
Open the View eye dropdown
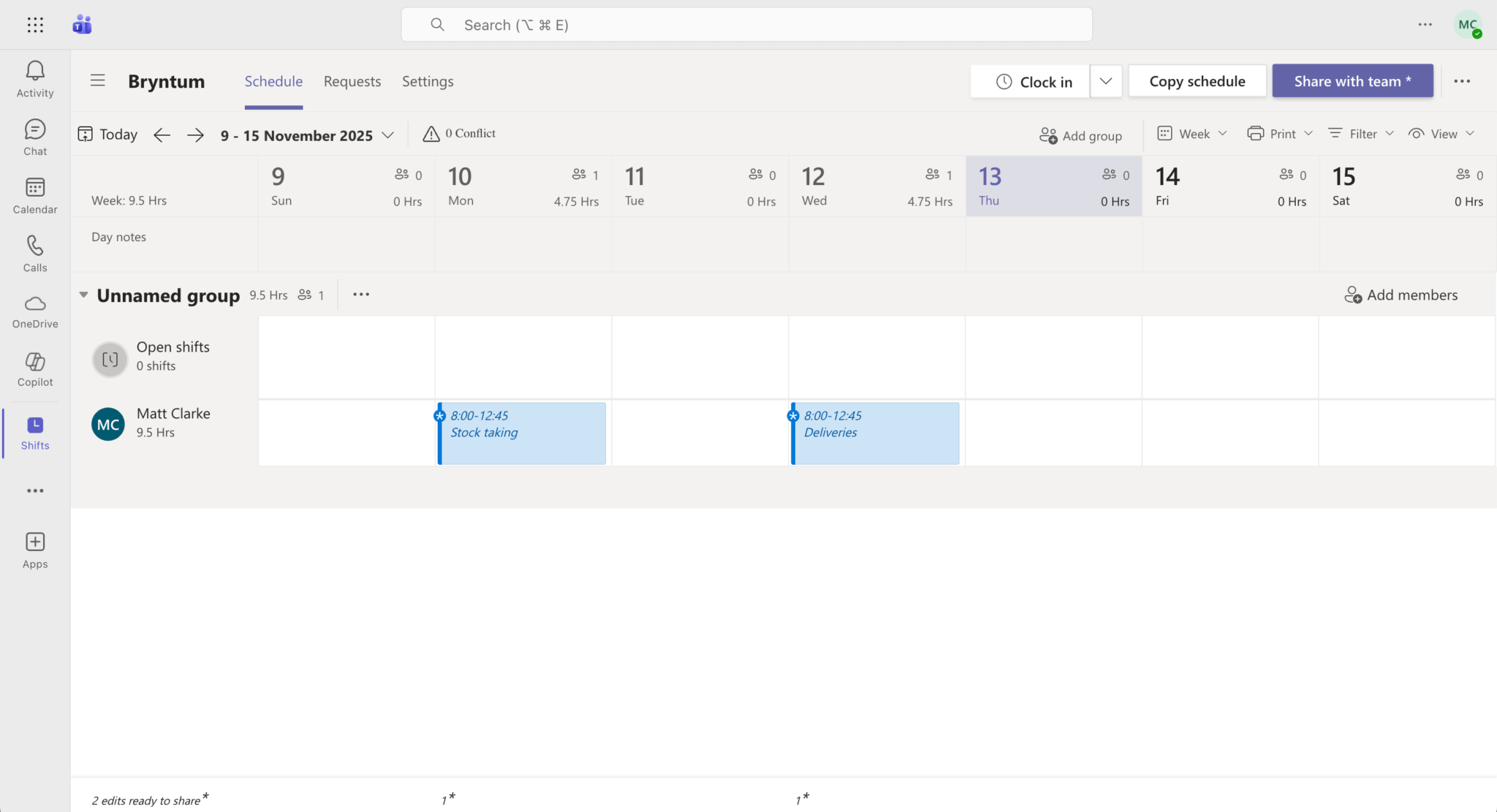pyautogui.click(x=1442, y=134)
